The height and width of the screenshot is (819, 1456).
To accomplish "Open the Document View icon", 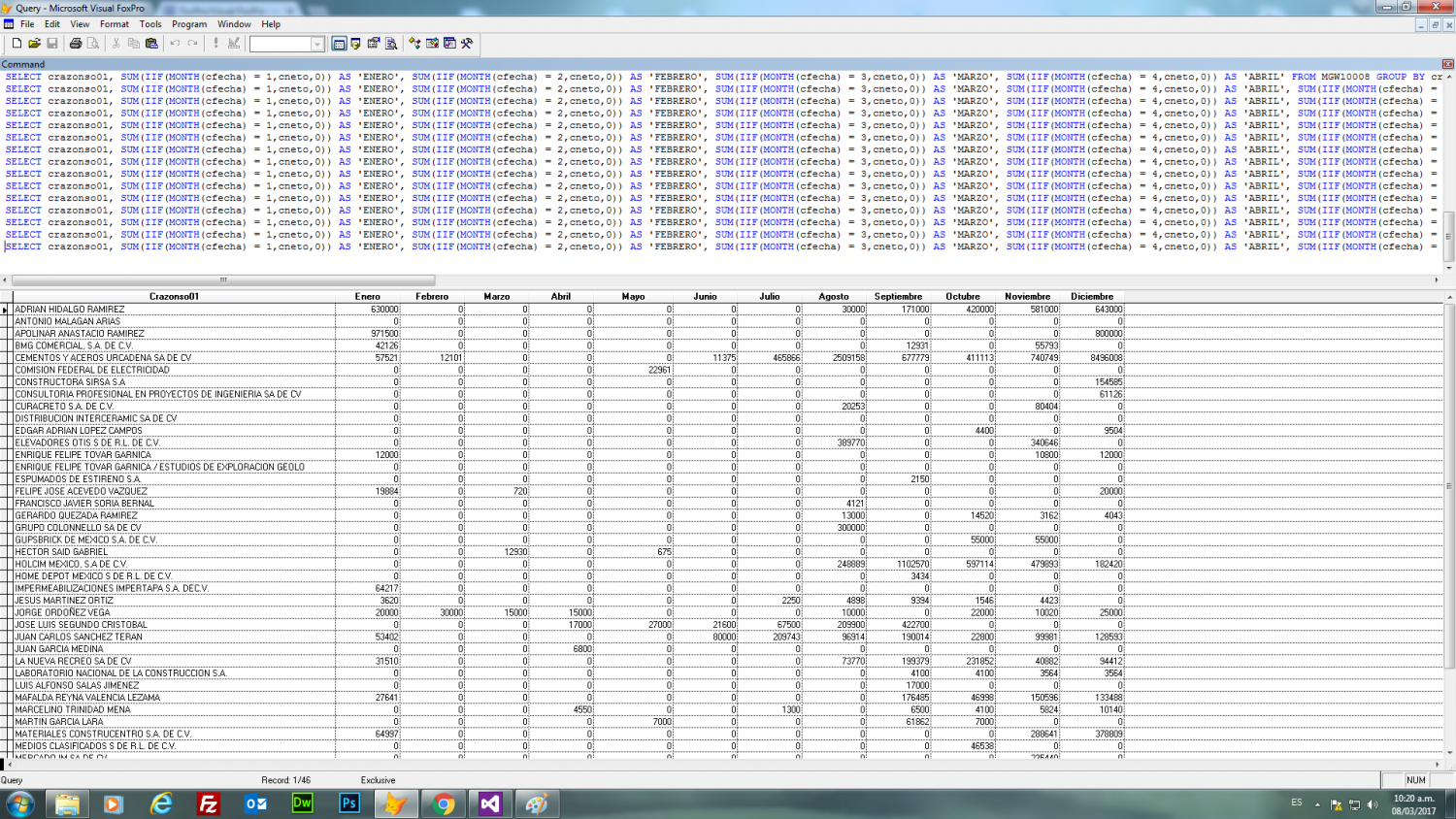I will (391, 44).
